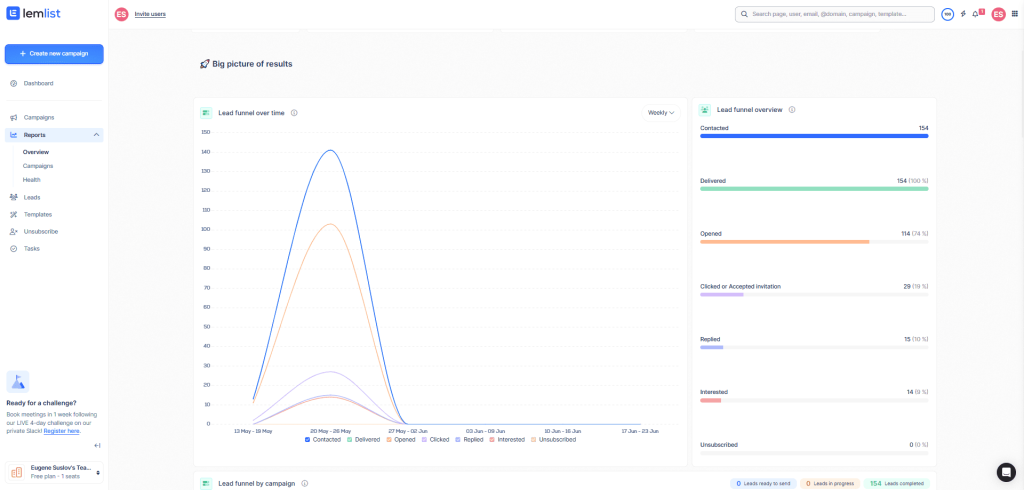Click the challenge flag illustration
The height and width of the screenshot is (490, 1024).
click(18, 382)
